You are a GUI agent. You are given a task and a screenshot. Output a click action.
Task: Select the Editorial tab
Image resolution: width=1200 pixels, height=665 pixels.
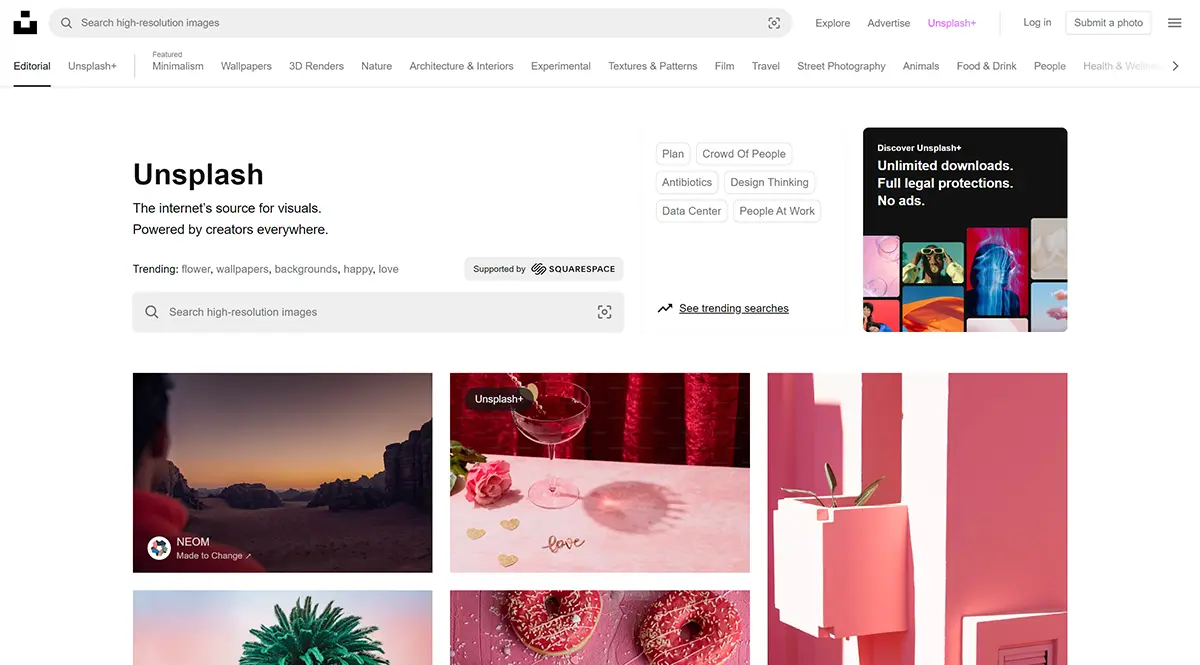32,66
